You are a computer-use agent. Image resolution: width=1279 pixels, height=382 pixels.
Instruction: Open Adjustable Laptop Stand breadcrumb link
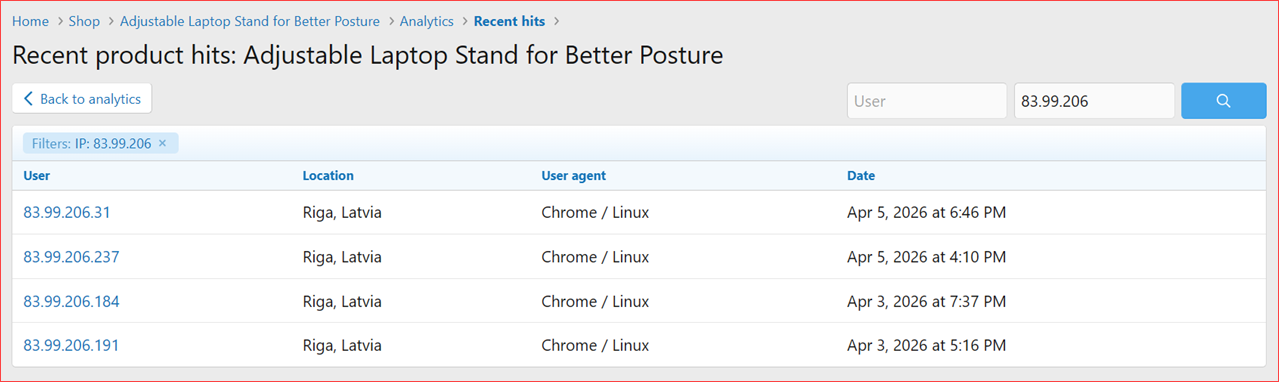pos(250,21)
